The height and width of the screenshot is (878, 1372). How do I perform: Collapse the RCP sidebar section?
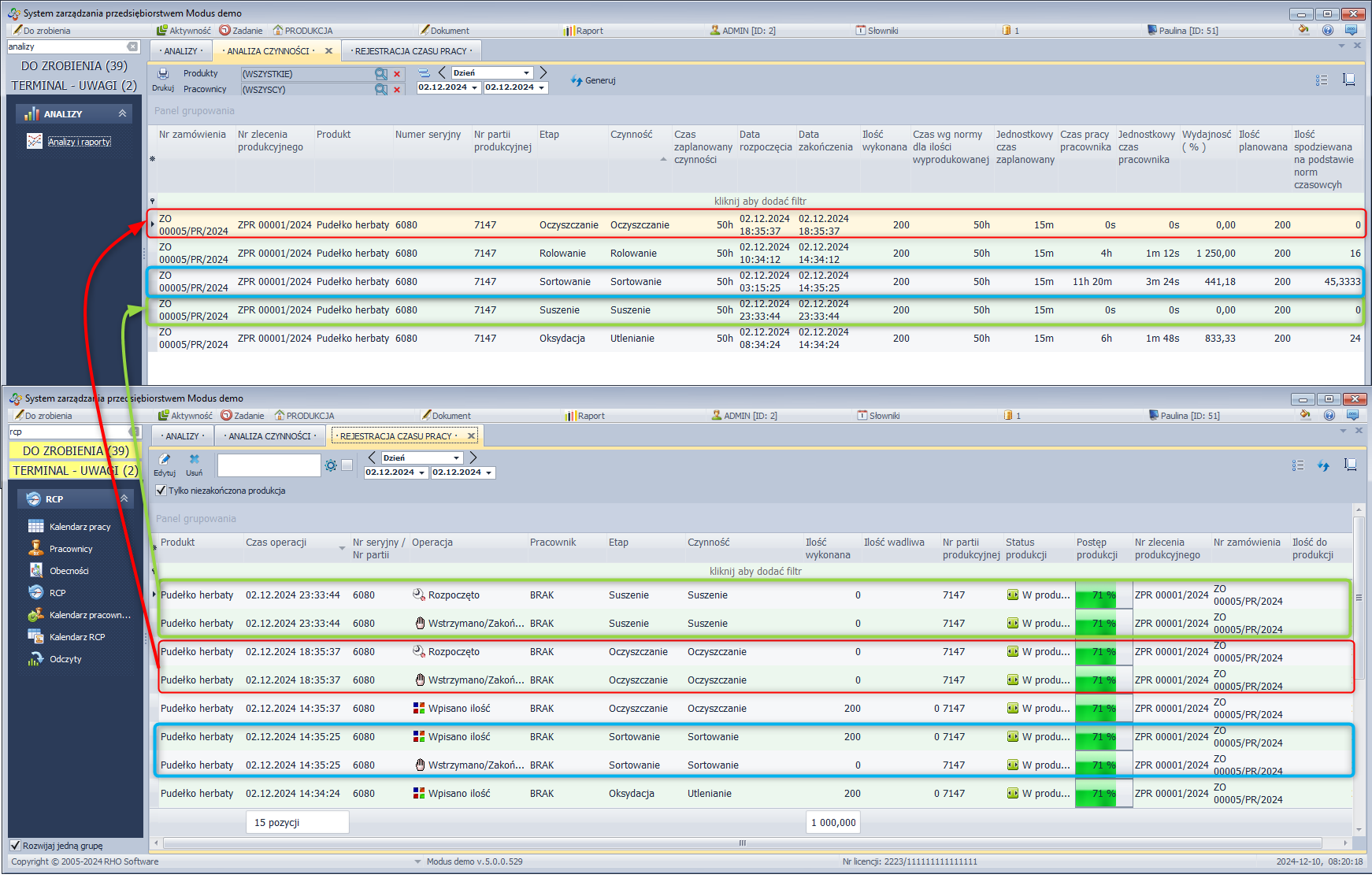(124, 499)
